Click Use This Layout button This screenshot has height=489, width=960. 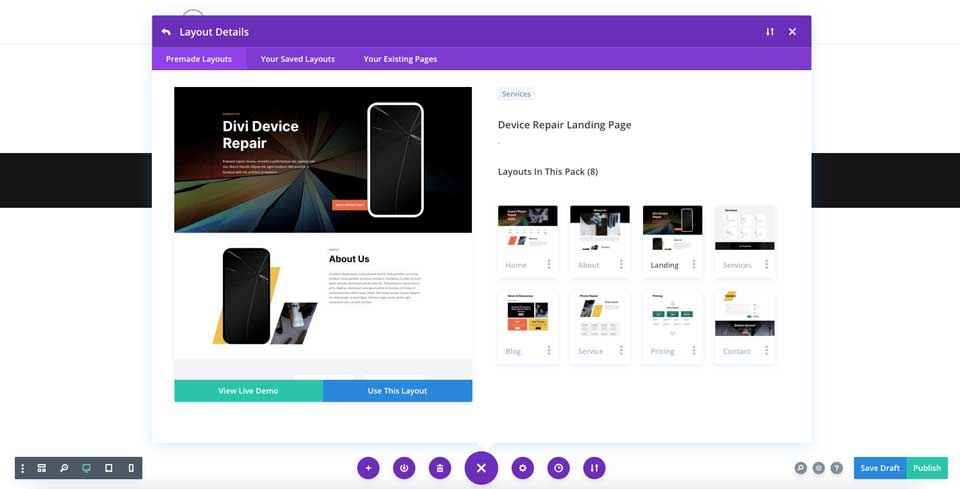(397, 391)
